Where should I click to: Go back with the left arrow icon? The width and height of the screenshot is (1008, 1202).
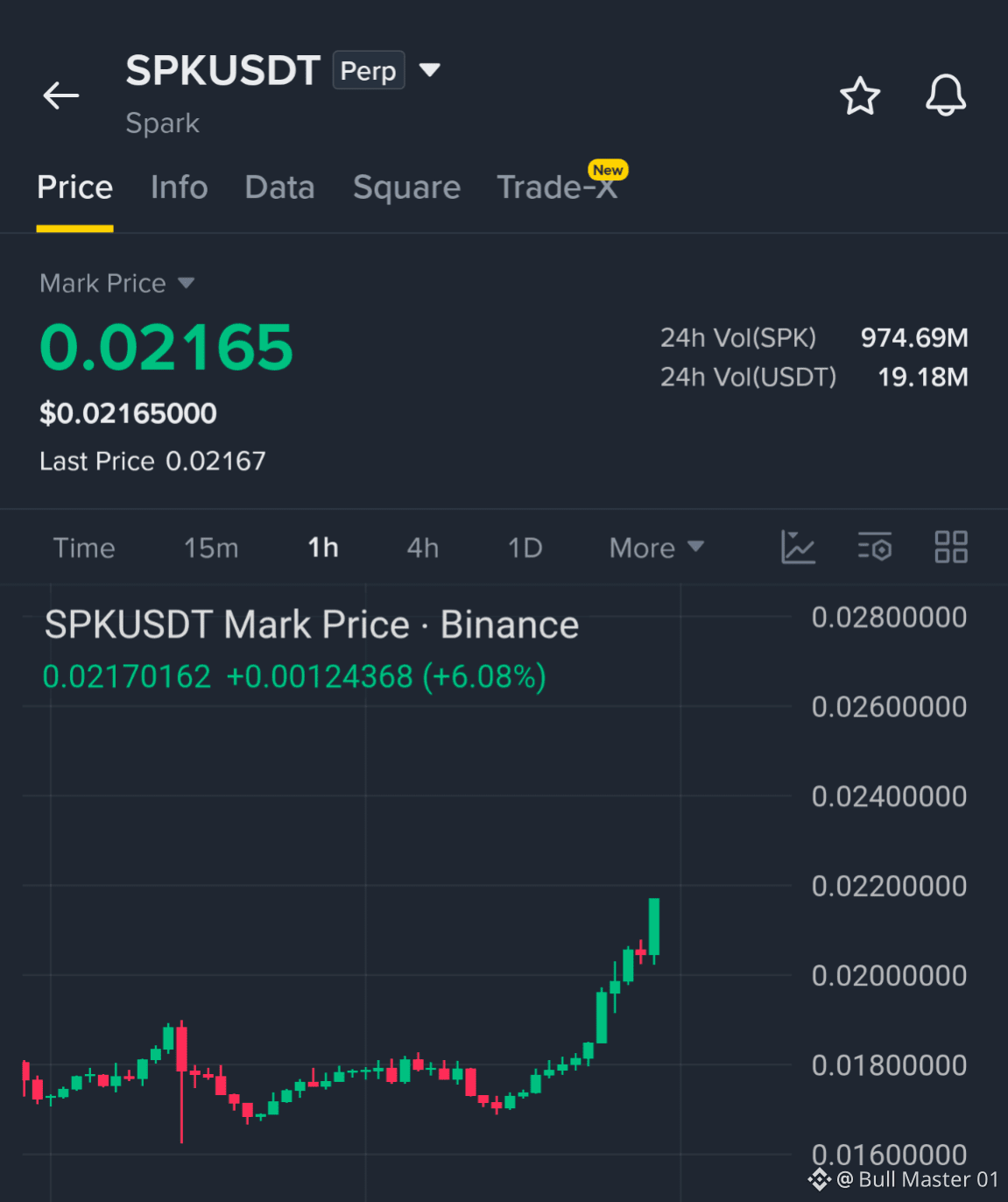(61, 95)
